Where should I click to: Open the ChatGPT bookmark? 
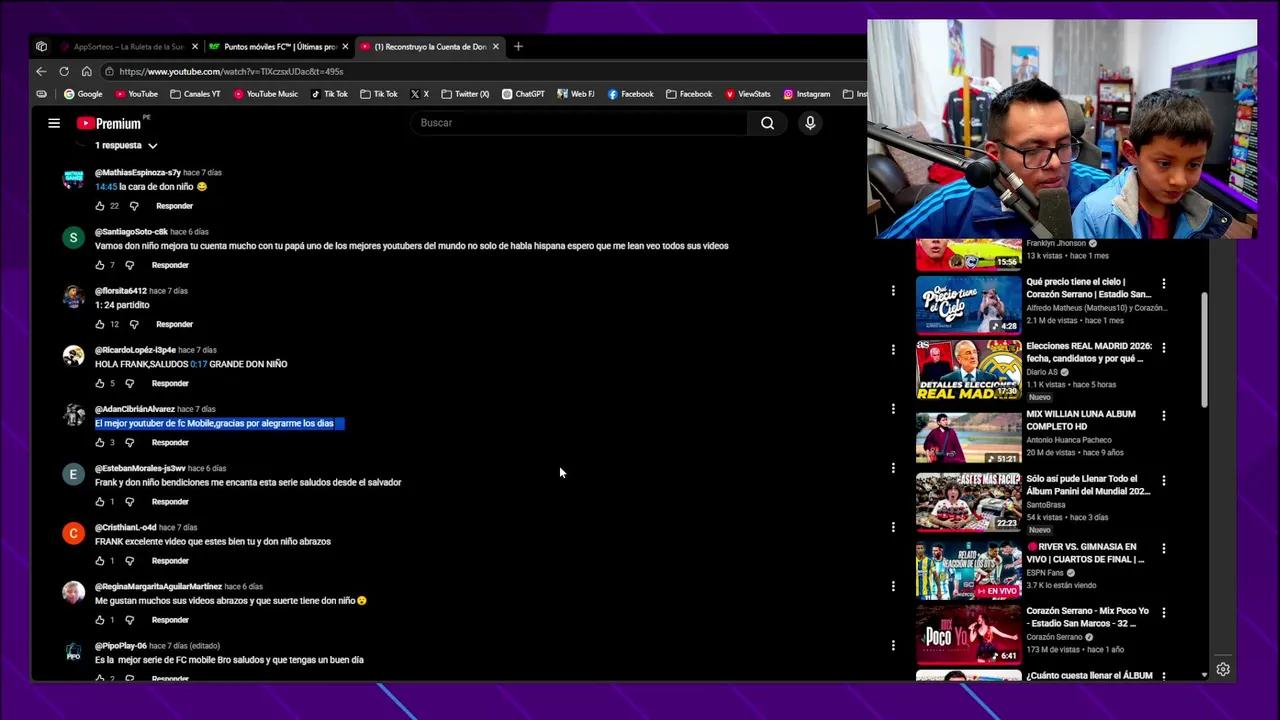pos(523,94)
